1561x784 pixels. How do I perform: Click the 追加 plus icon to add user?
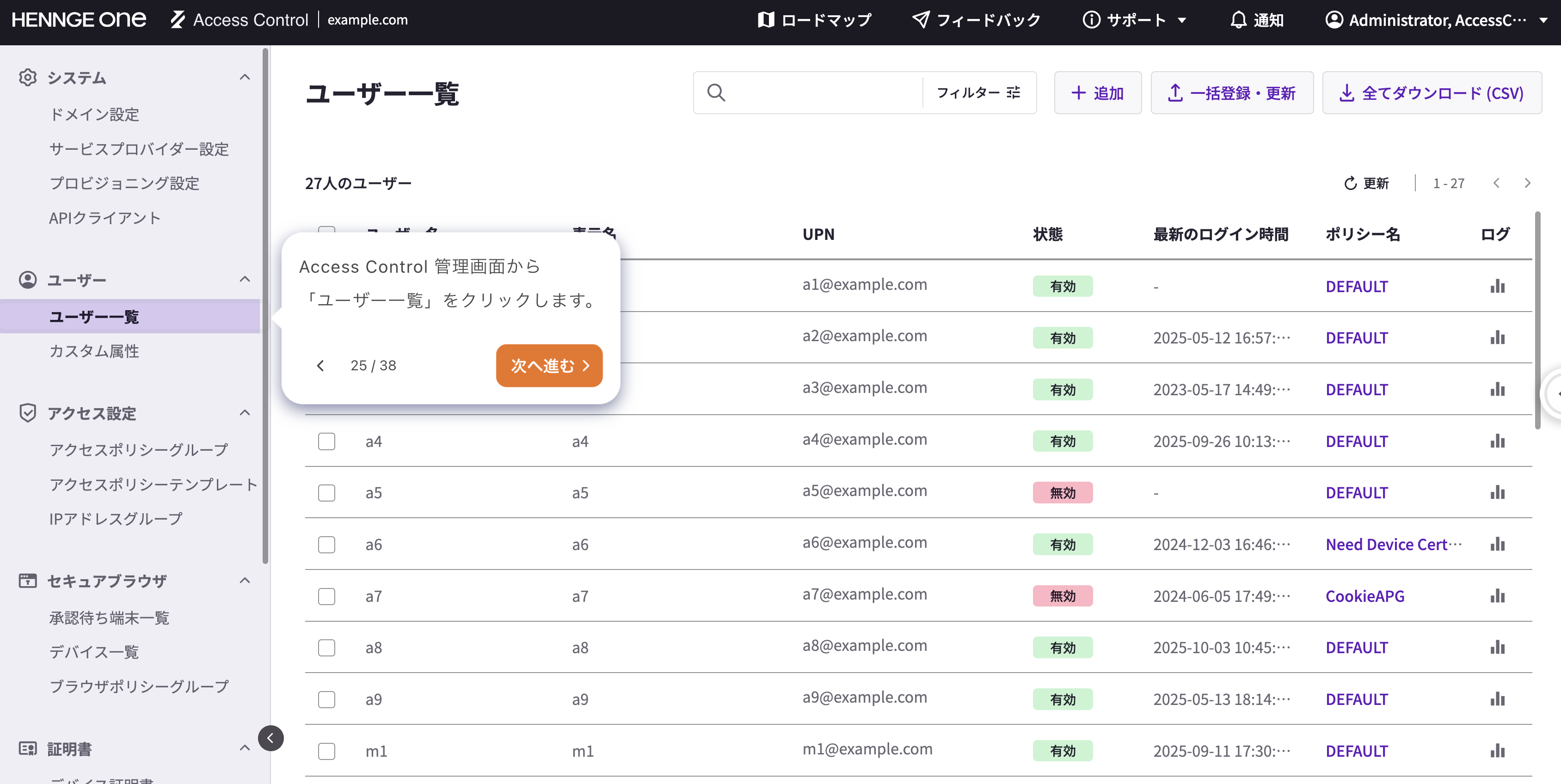[x=1079, y=93]
